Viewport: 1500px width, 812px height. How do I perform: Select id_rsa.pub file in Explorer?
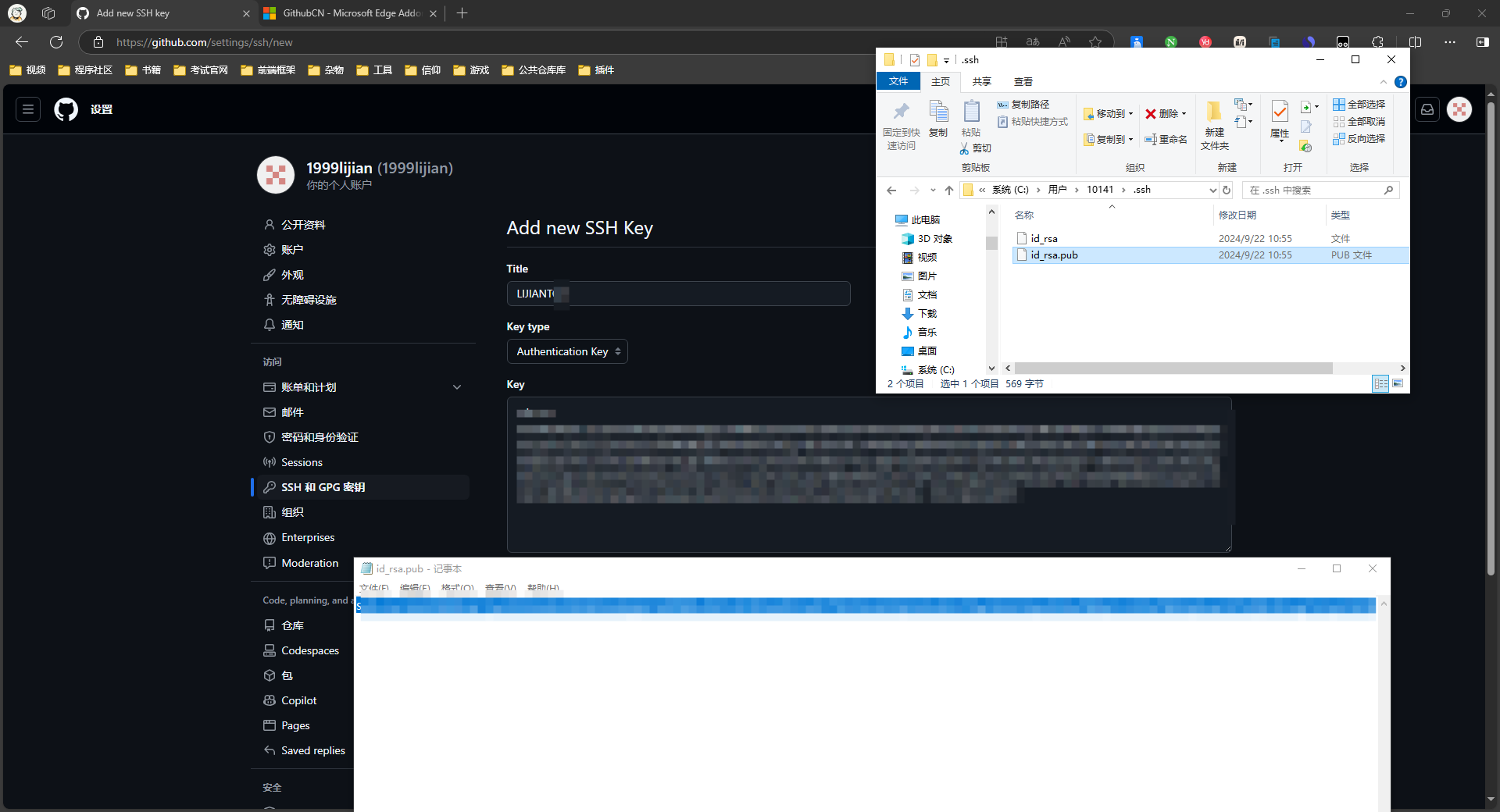pyautogui.click(x=1209, y=255)
